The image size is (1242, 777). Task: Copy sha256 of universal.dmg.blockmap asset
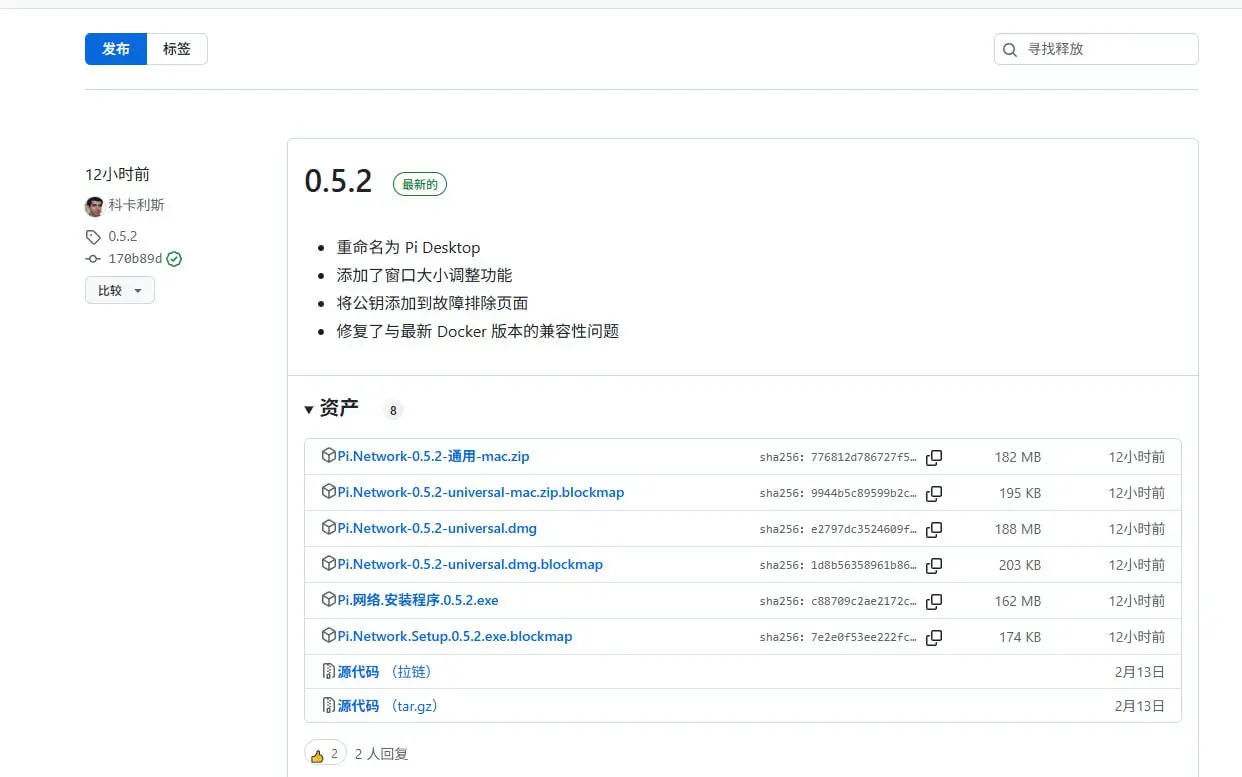tap(934, 566)
